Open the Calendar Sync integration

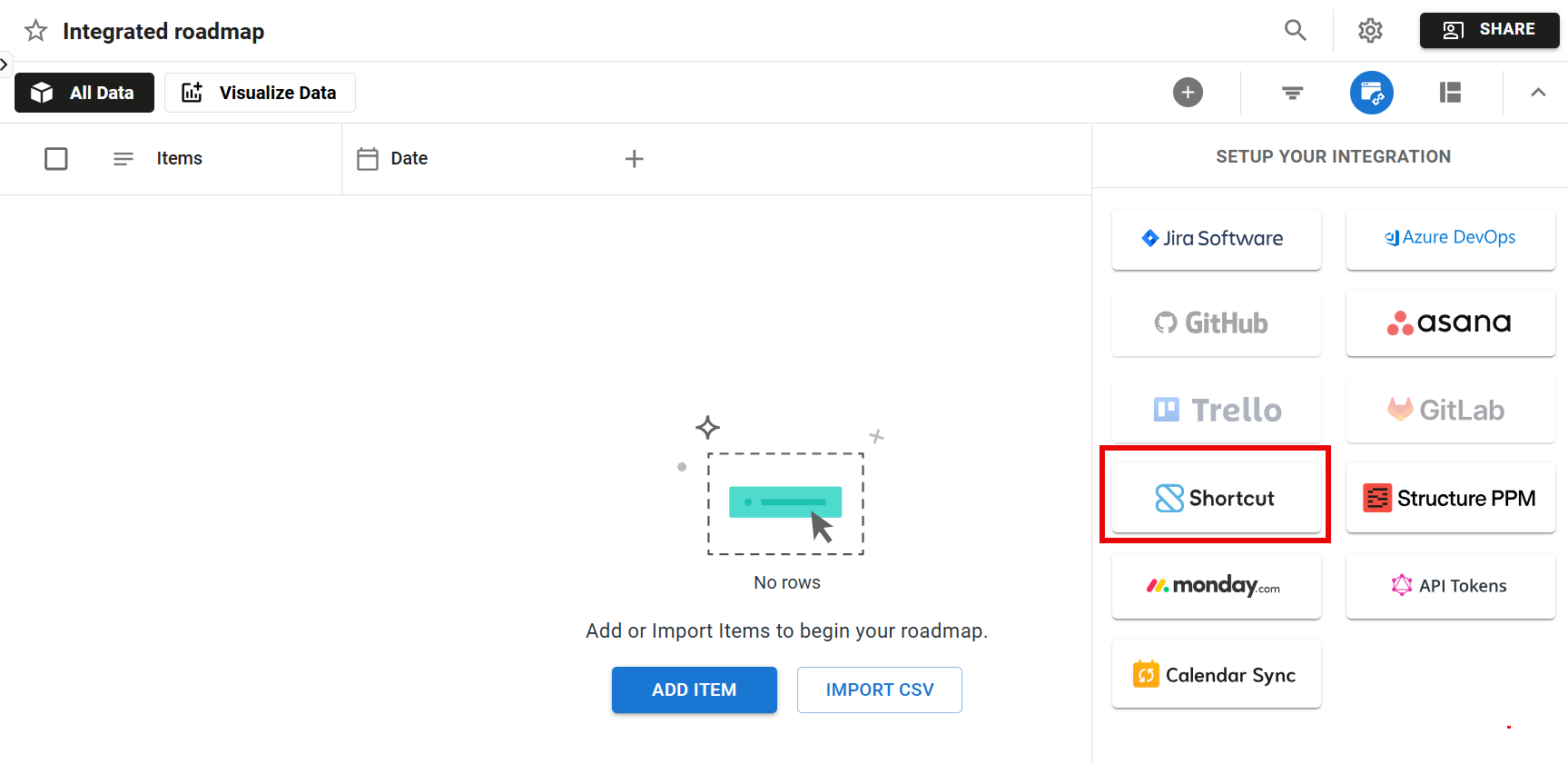coord(1216,675)
